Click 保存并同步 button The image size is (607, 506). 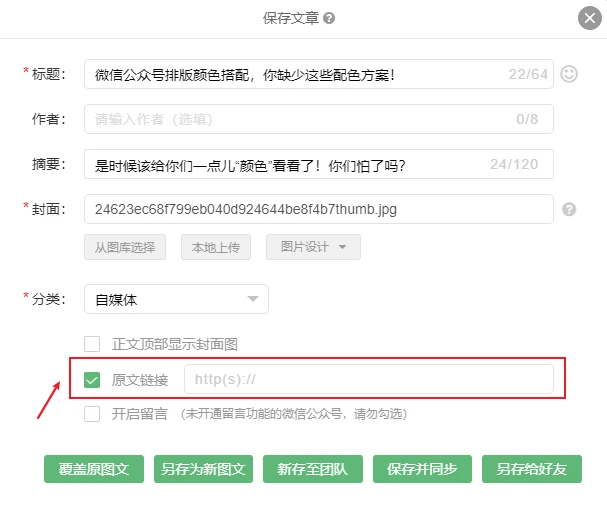(x=422, y=469)
